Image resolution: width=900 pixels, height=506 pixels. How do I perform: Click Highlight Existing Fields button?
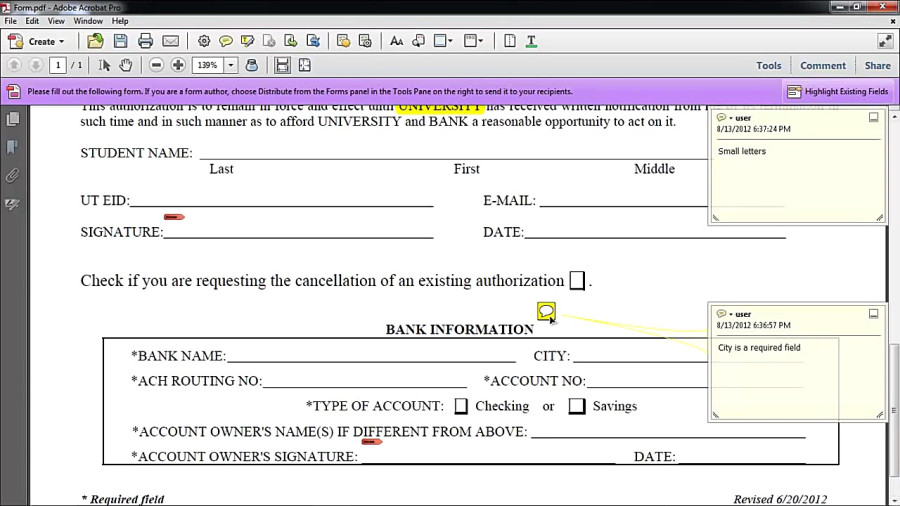(x=838, y=91)
